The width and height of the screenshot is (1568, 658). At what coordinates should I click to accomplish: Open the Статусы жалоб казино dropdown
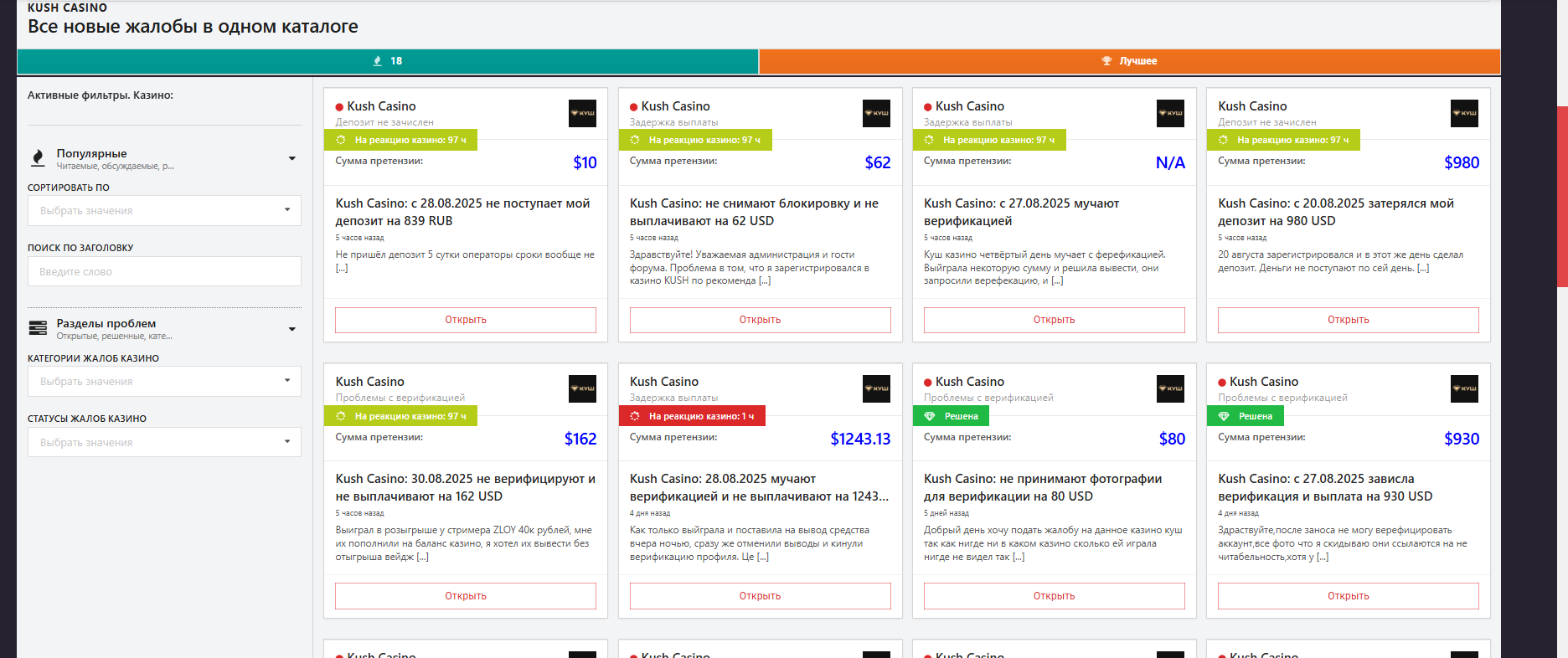pyautogui.click(x=164, y=442)
